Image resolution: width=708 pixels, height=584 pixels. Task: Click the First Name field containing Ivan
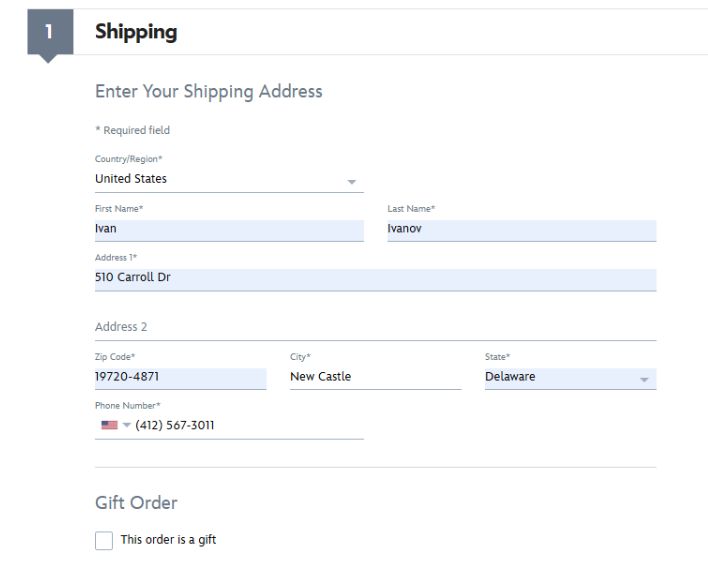(228, 229)
